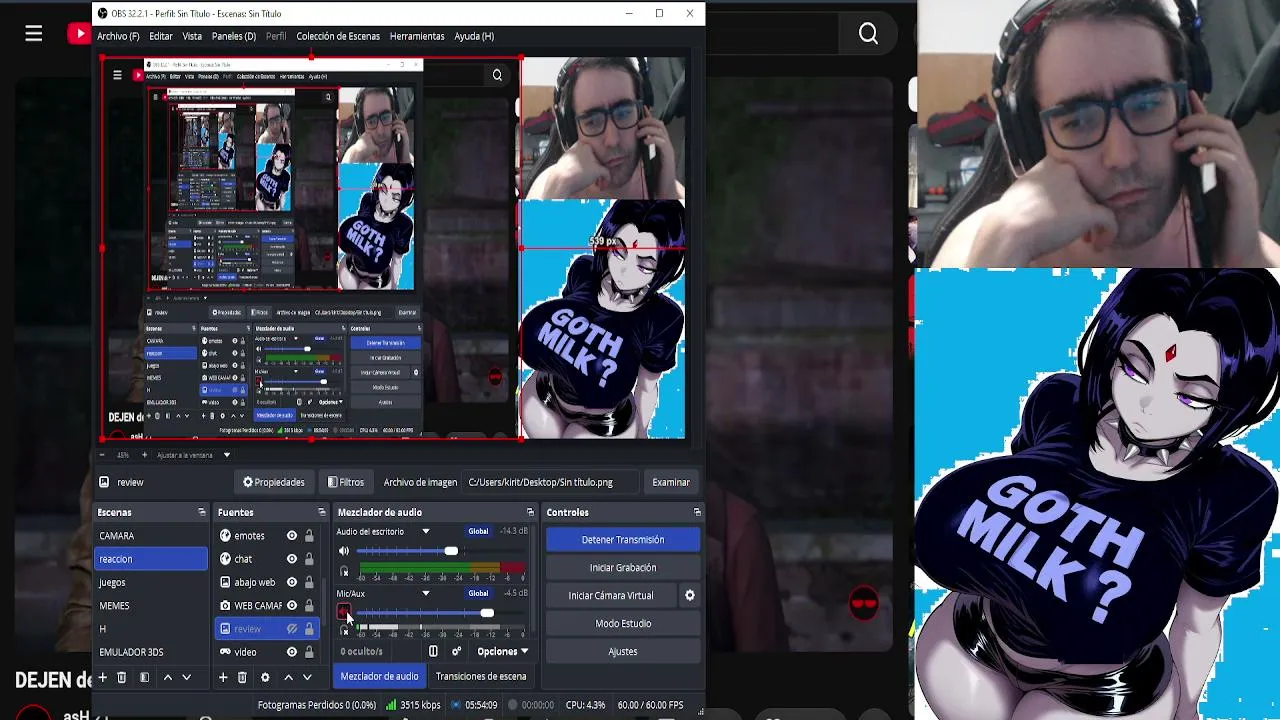Open scene filters icon in Escenas toolbar
1280x720 pixels.
(144, 677)
